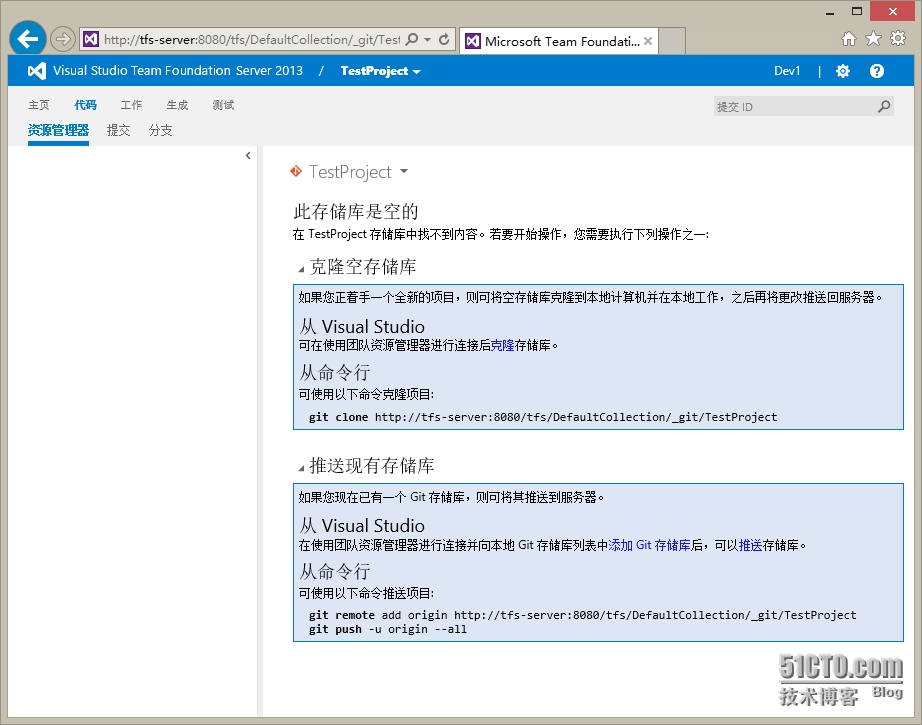Click the 此存储库是空的 heading

pyautogui.click(x=356, y=211)
